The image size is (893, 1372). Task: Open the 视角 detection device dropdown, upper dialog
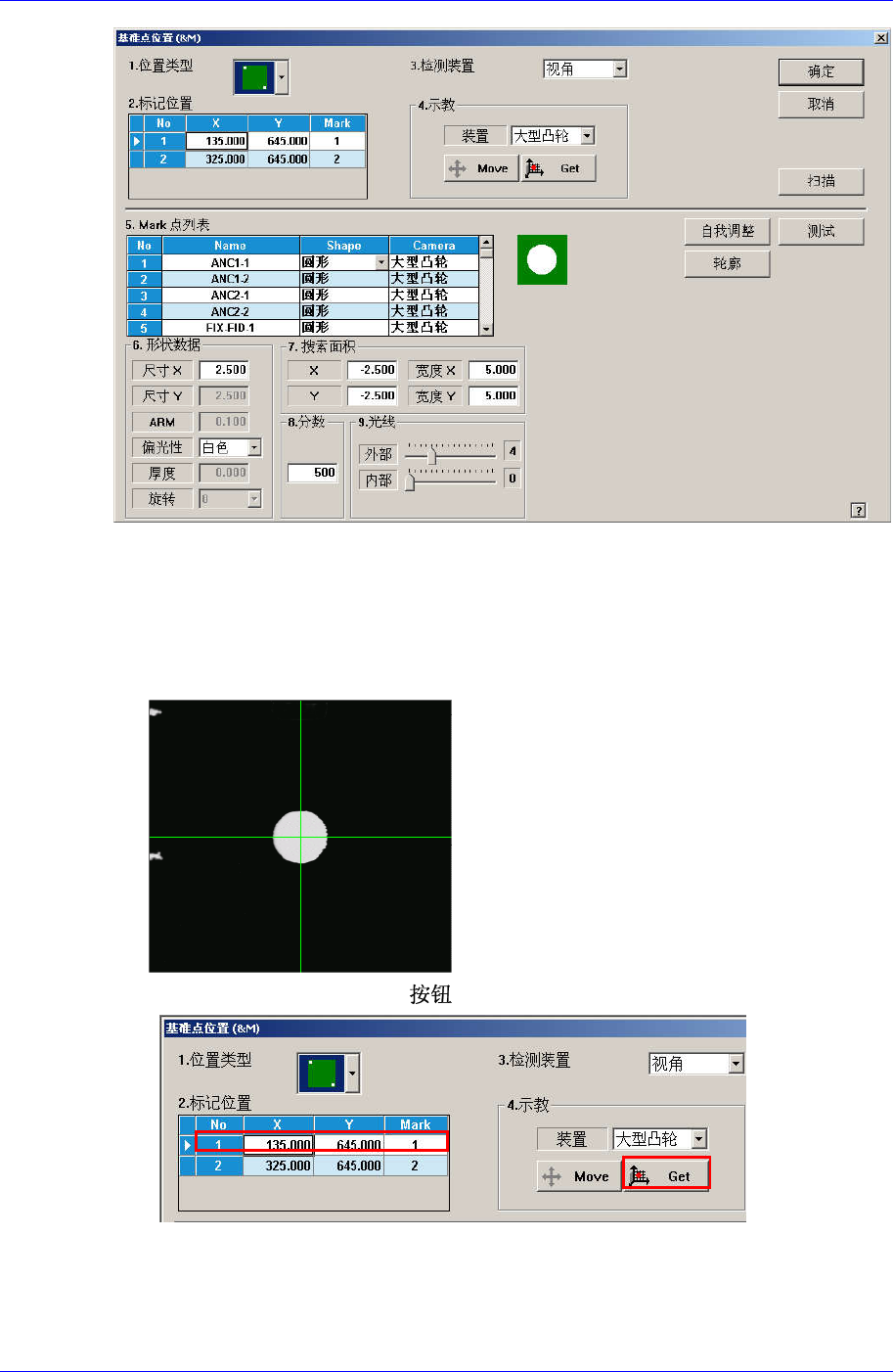pyautogui.click(x=620, y=69)
